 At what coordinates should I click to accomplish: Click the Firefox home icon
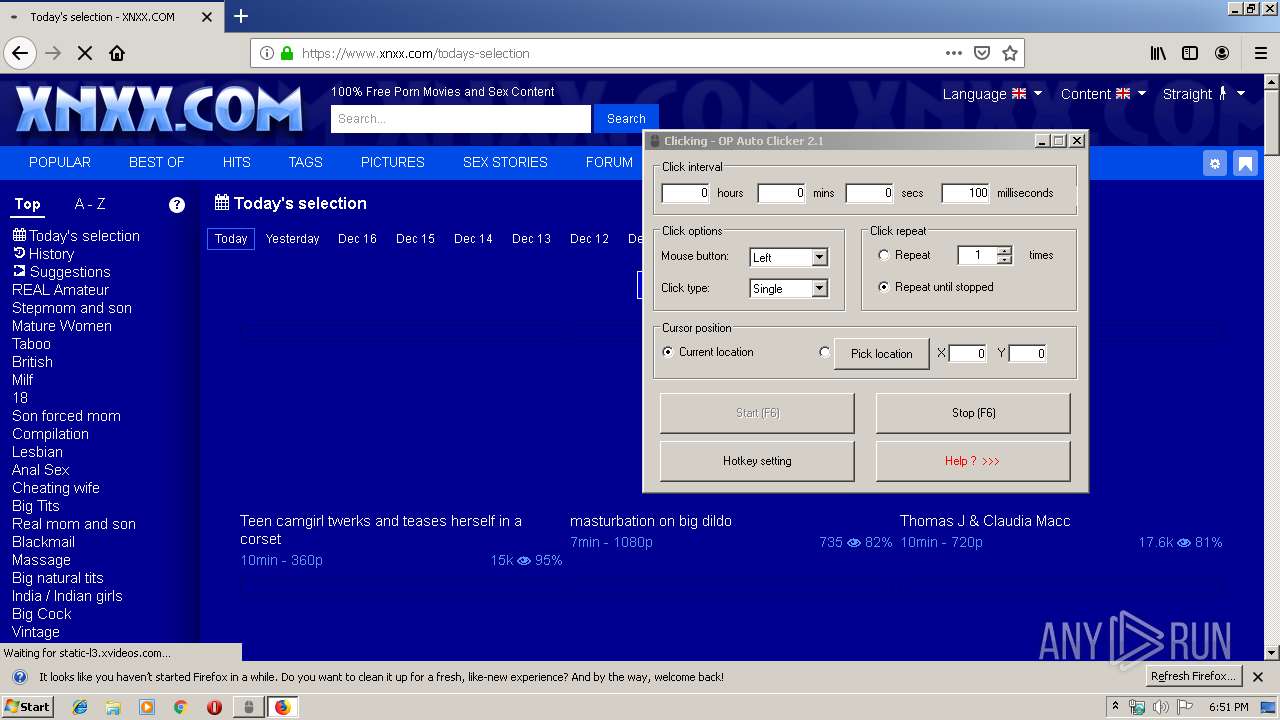pos(117,53)
